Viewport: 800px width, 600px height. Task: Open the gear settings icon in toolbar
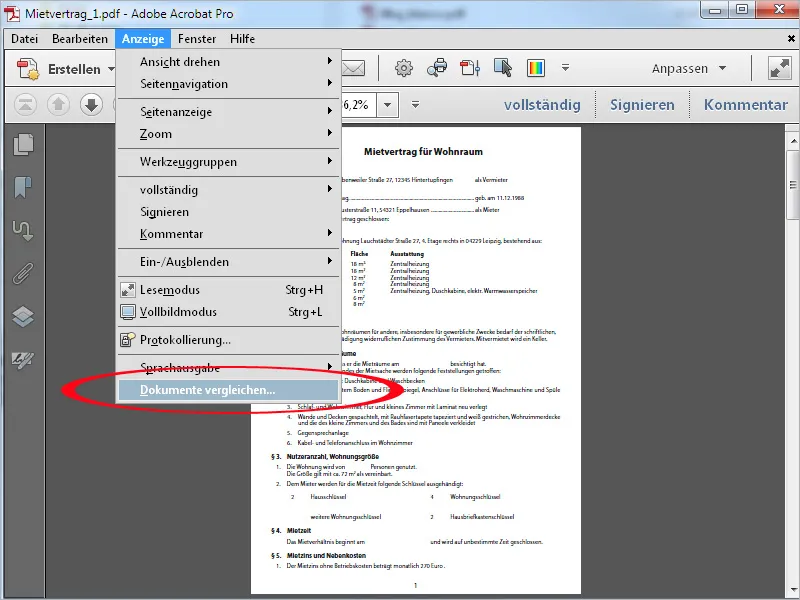click(404, 68)
